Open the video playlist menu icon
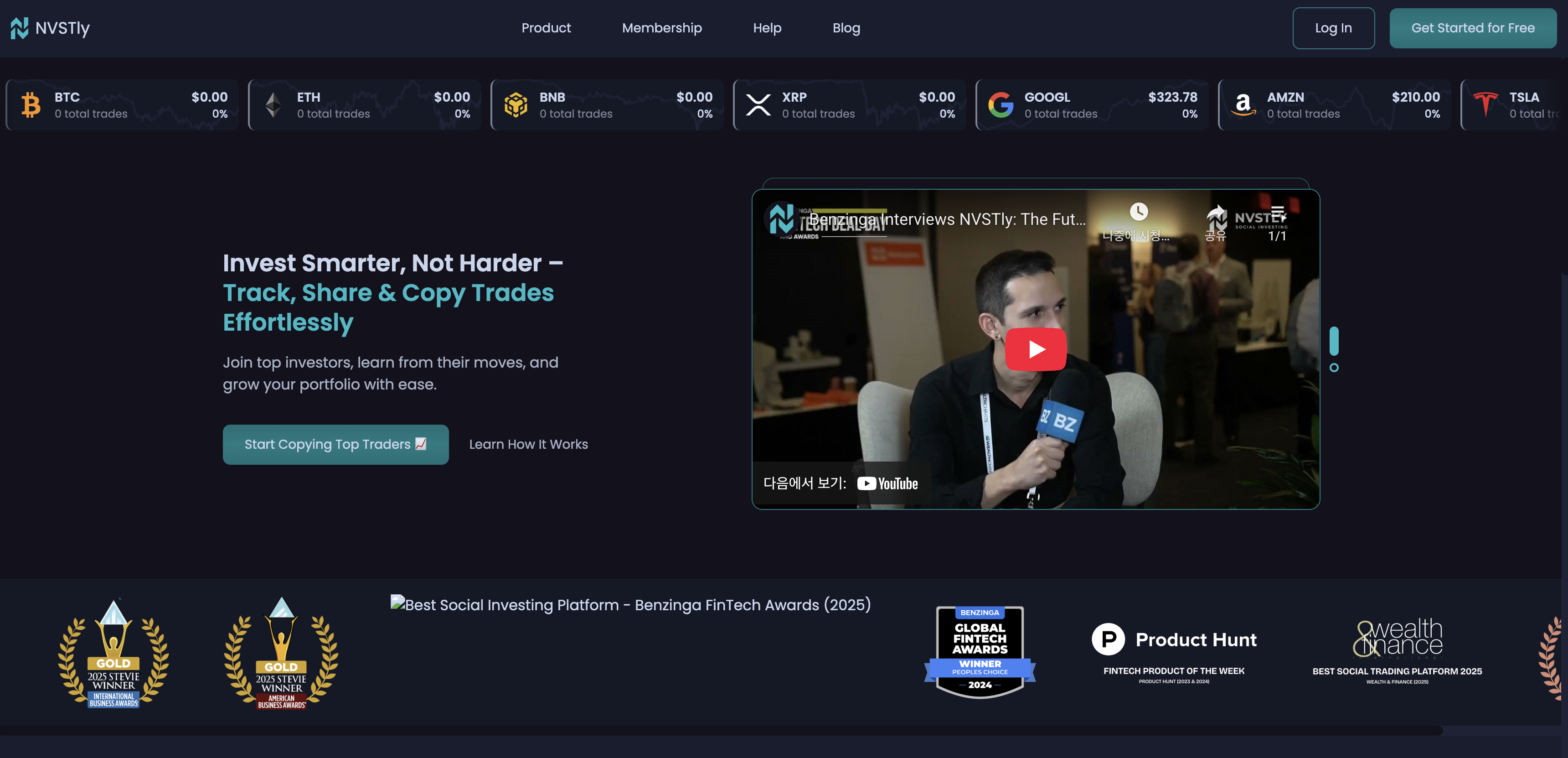The height and width of the screenshot is (758, 1568). [1277, 213]
